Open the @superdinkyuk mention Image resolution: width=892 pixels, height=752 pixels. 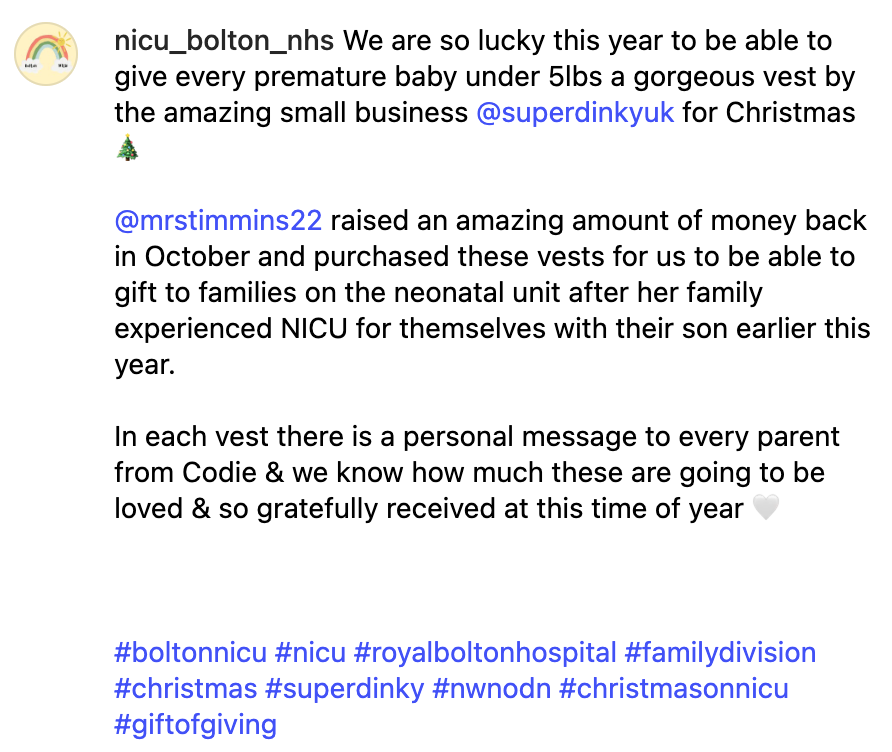click(x=575, y=112)
